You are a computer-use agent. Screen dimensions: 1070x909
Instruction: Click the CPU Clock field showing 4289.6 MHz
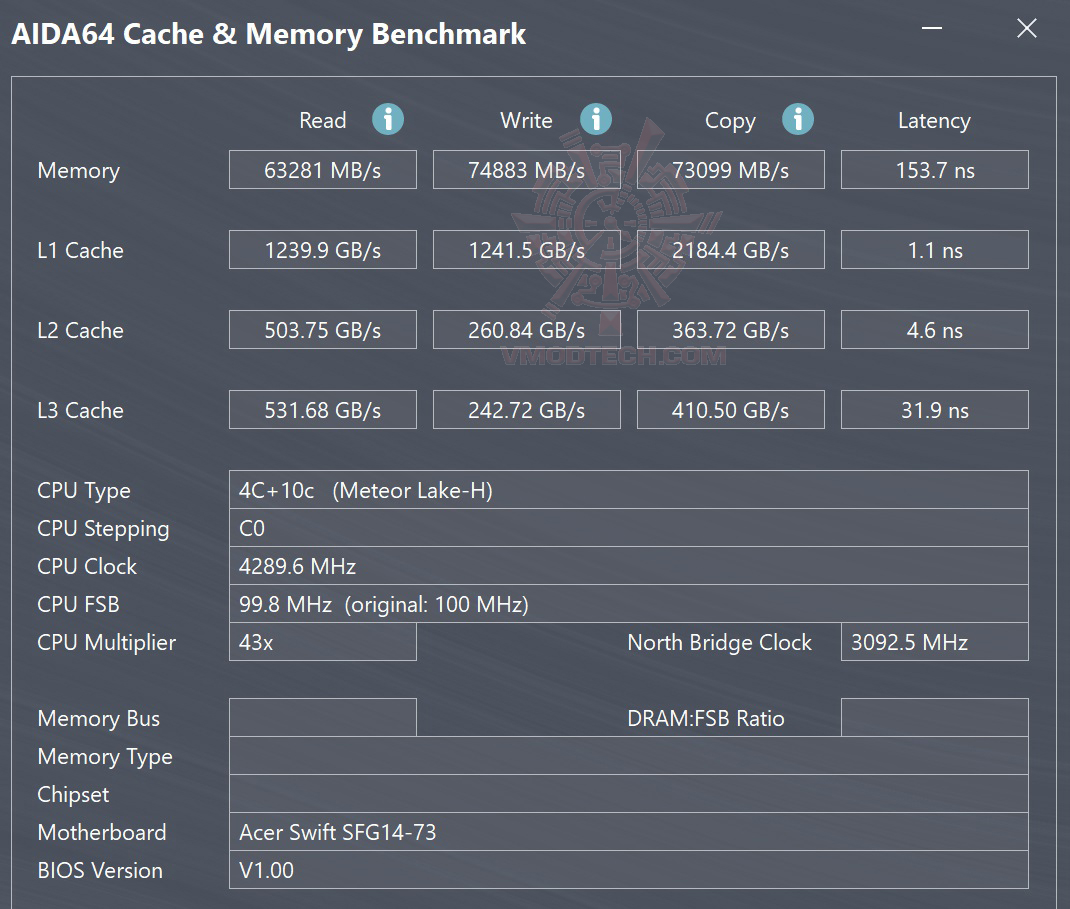(628, 566)
